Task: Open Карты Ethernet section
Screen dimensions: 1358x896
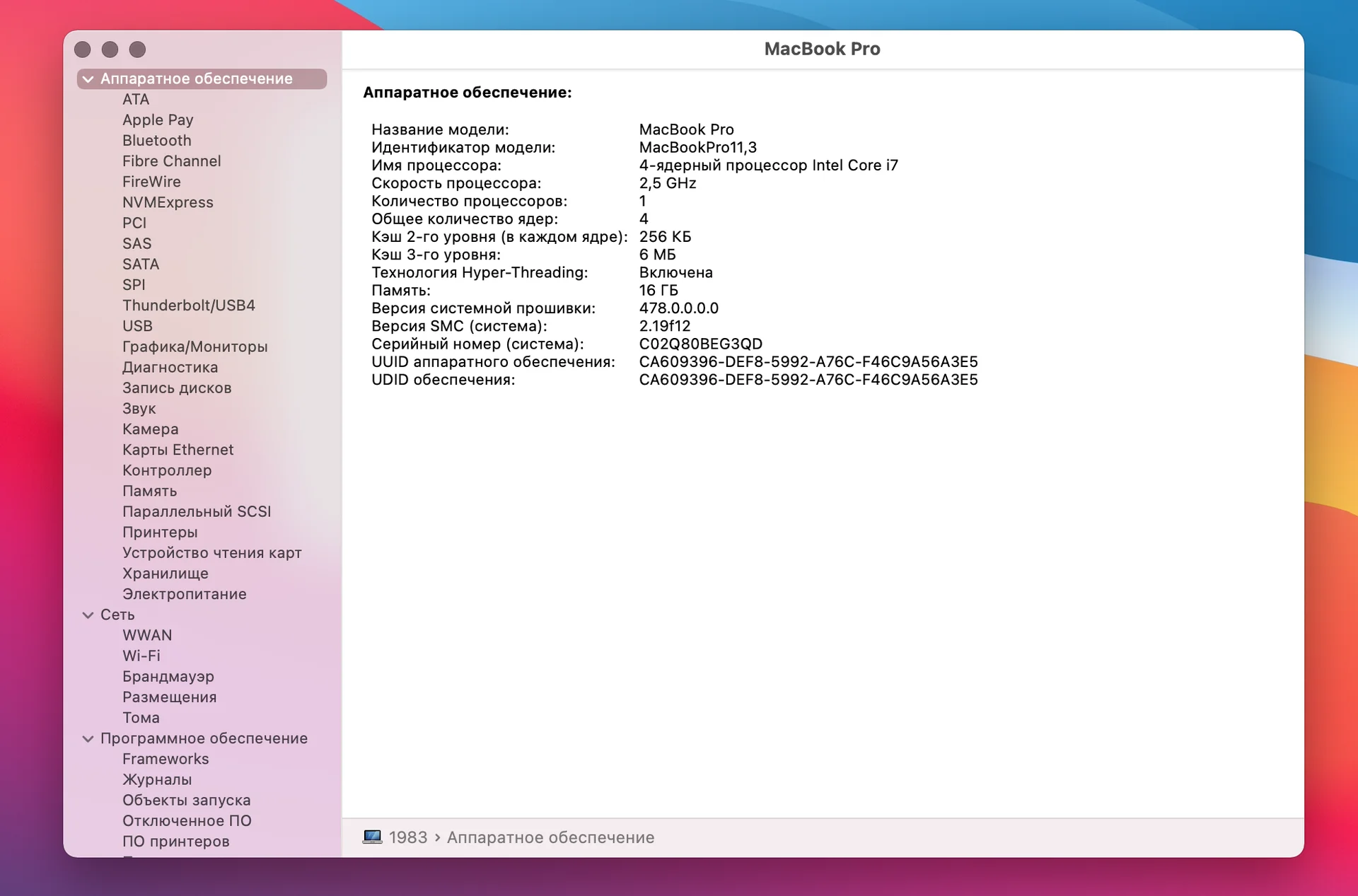Action: coord(178,450)
